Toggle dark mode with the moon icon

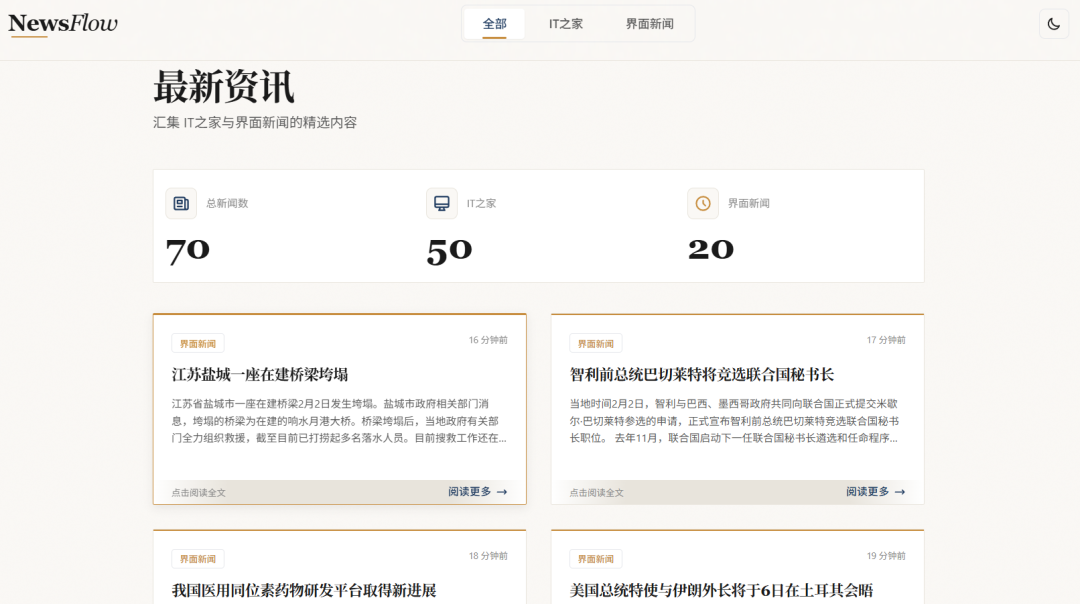click(1053, 24)
